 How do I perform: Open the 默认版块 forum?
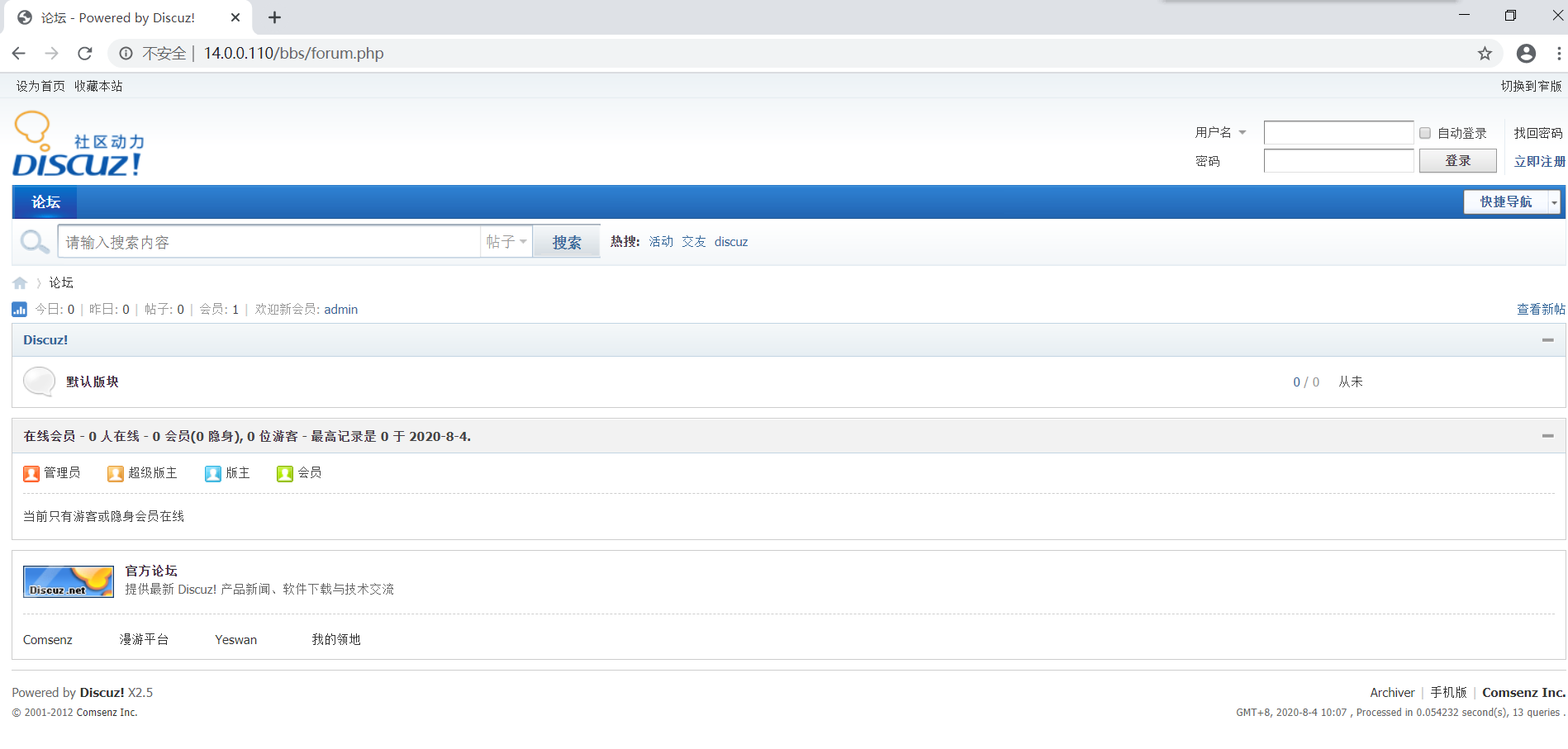93,382
